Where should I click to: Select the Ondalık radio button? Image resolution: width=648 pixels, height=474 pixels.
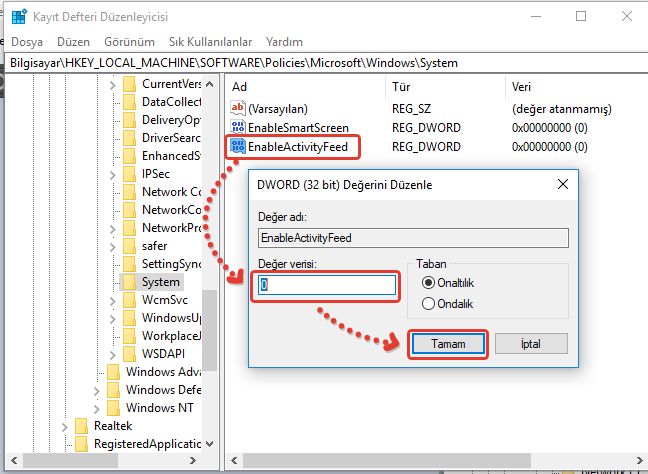pyautogui.click(x=430, y=304)
